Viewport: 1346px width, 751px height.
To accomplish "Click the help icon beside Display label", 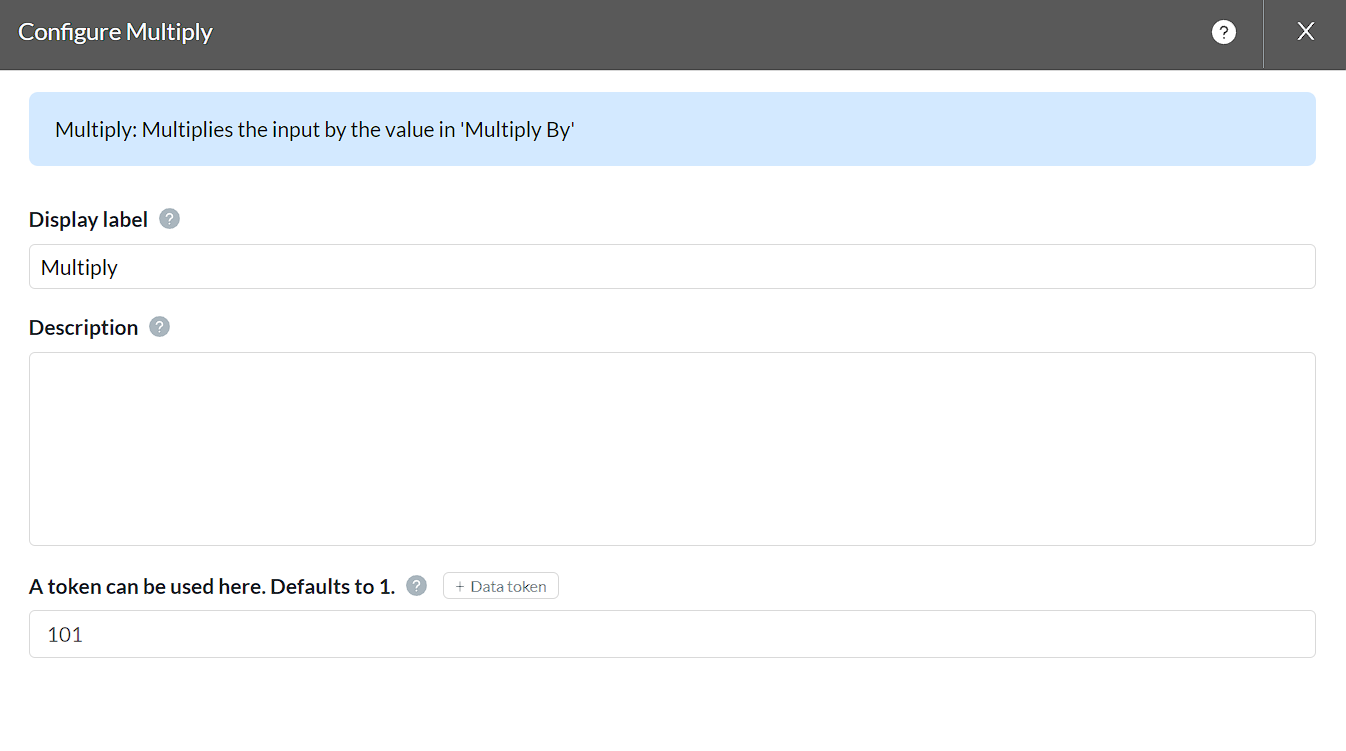I will pyautogui.click(x=170, y=219).
